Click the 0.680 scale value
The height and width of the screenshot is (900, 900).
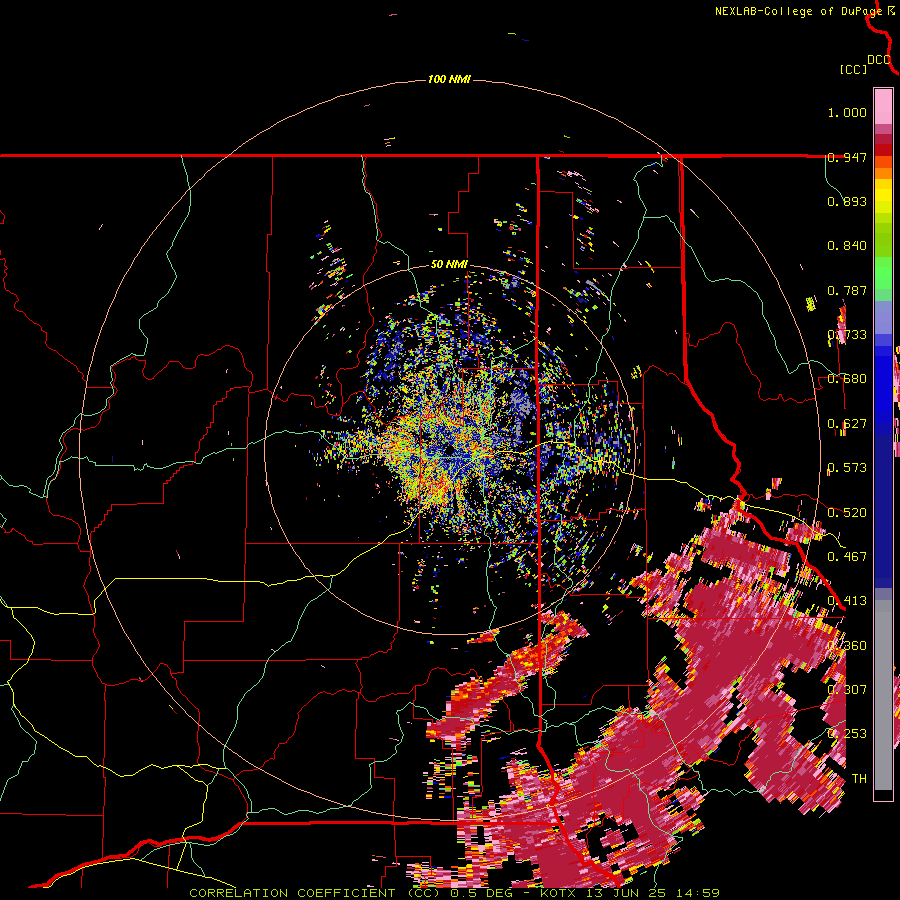[847, 379]
